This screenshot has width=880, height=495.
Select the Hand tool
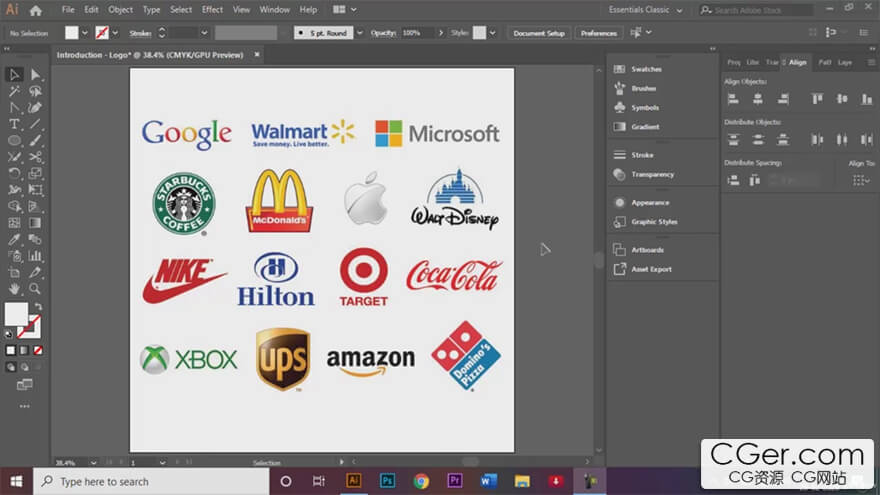click(x=15, y=288)
